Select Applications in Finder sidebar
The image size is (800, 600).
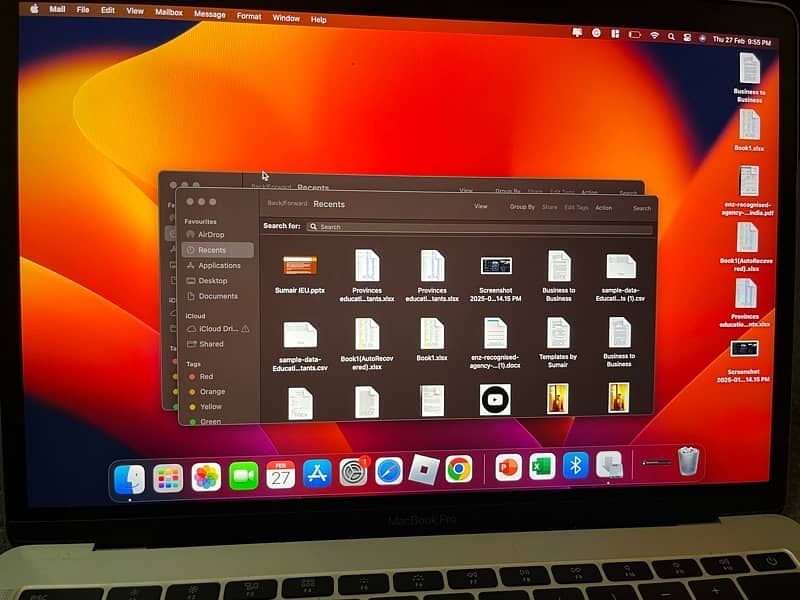219,265
